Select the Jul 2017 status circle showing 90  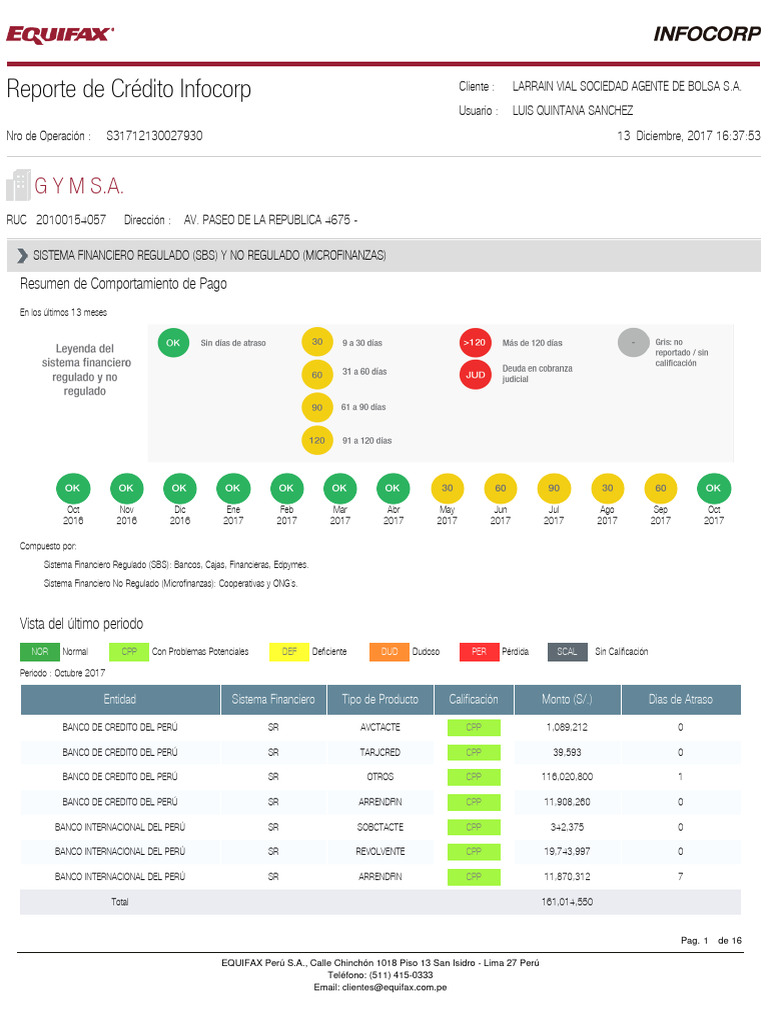554,488
